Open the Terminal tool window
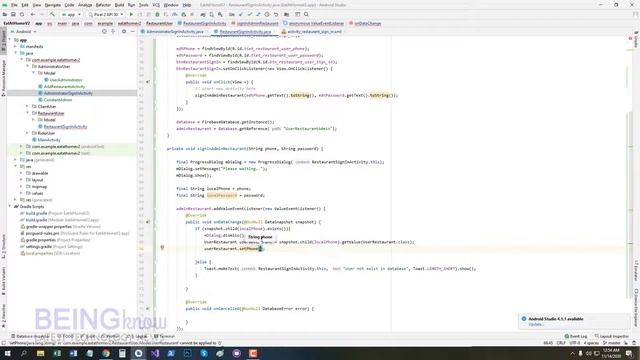640x360 pixels. point(164,336)
